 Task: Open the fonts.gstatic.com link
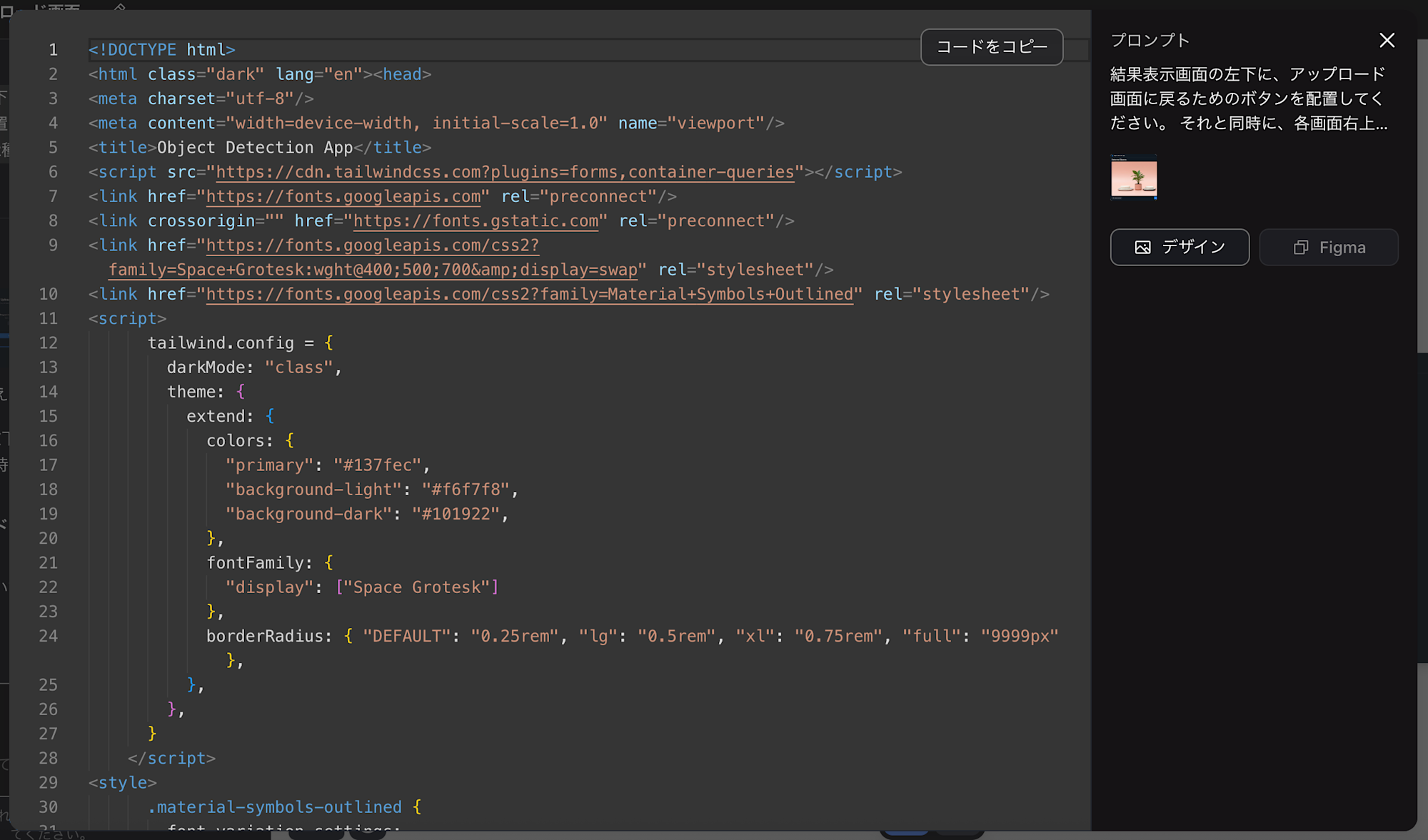[x=476, y=221]
